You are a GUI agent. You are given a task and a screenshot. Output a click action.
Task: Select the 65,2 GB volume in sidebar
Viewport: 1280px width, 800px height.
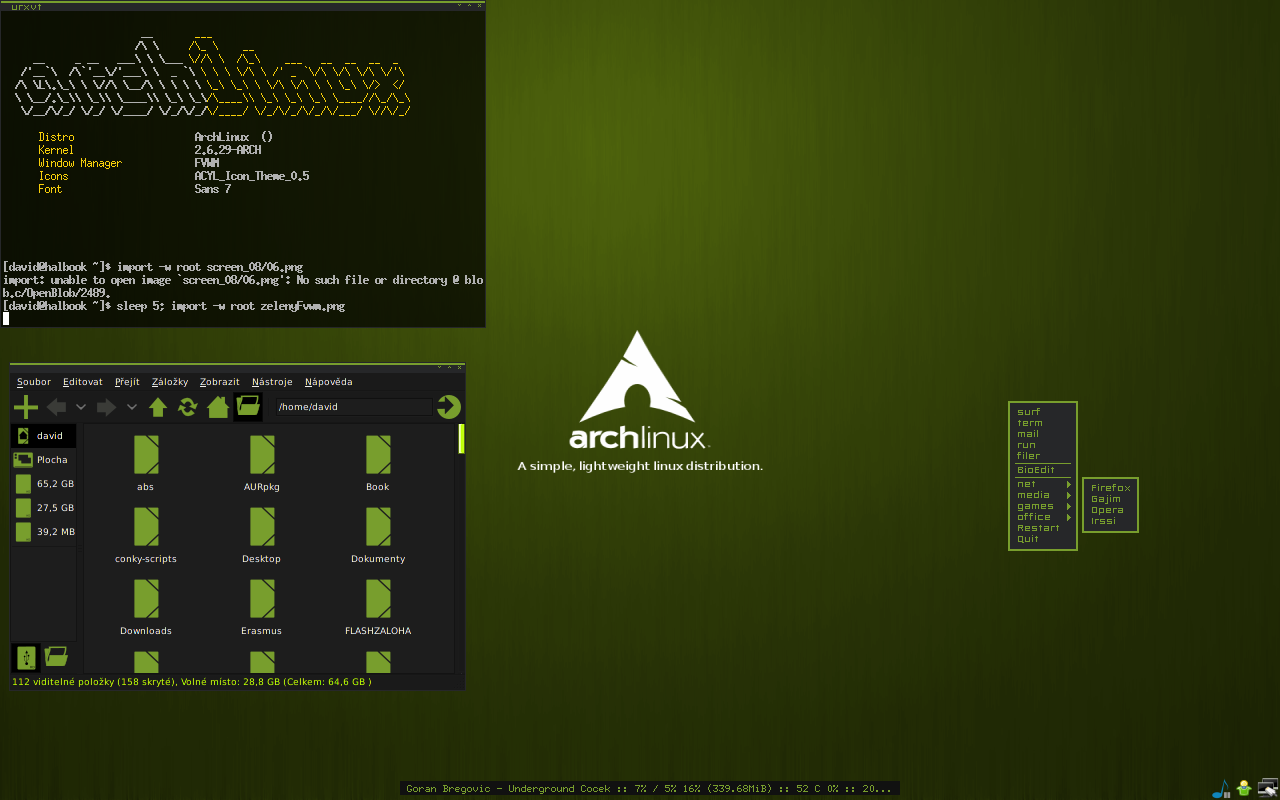44,484
